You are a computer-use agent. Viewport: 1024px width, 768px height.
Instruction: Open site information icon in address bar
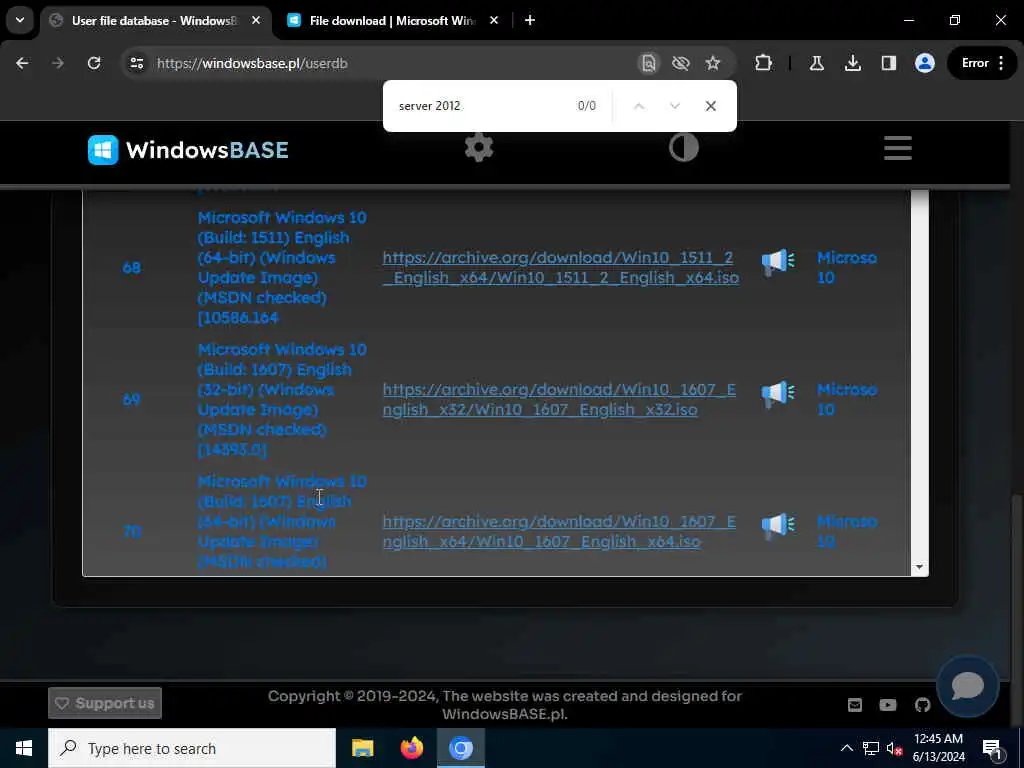(136, 63)
